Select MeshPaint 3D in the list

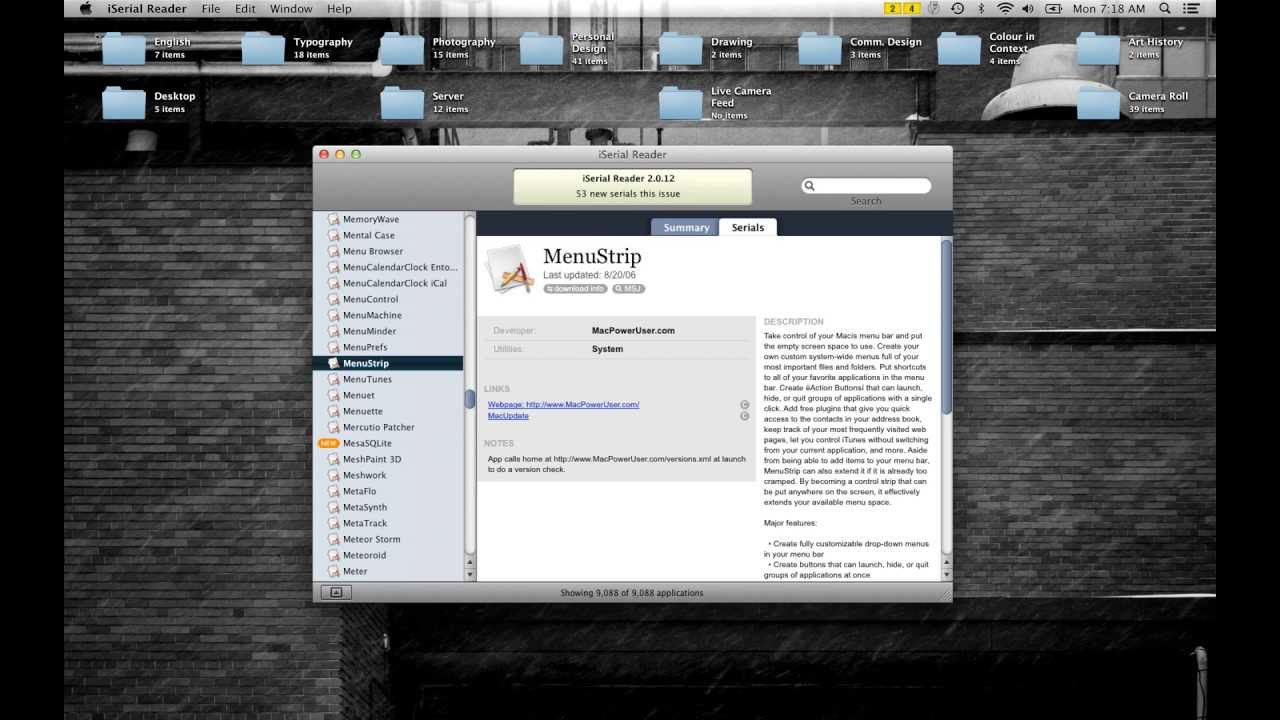click(388, 459)
